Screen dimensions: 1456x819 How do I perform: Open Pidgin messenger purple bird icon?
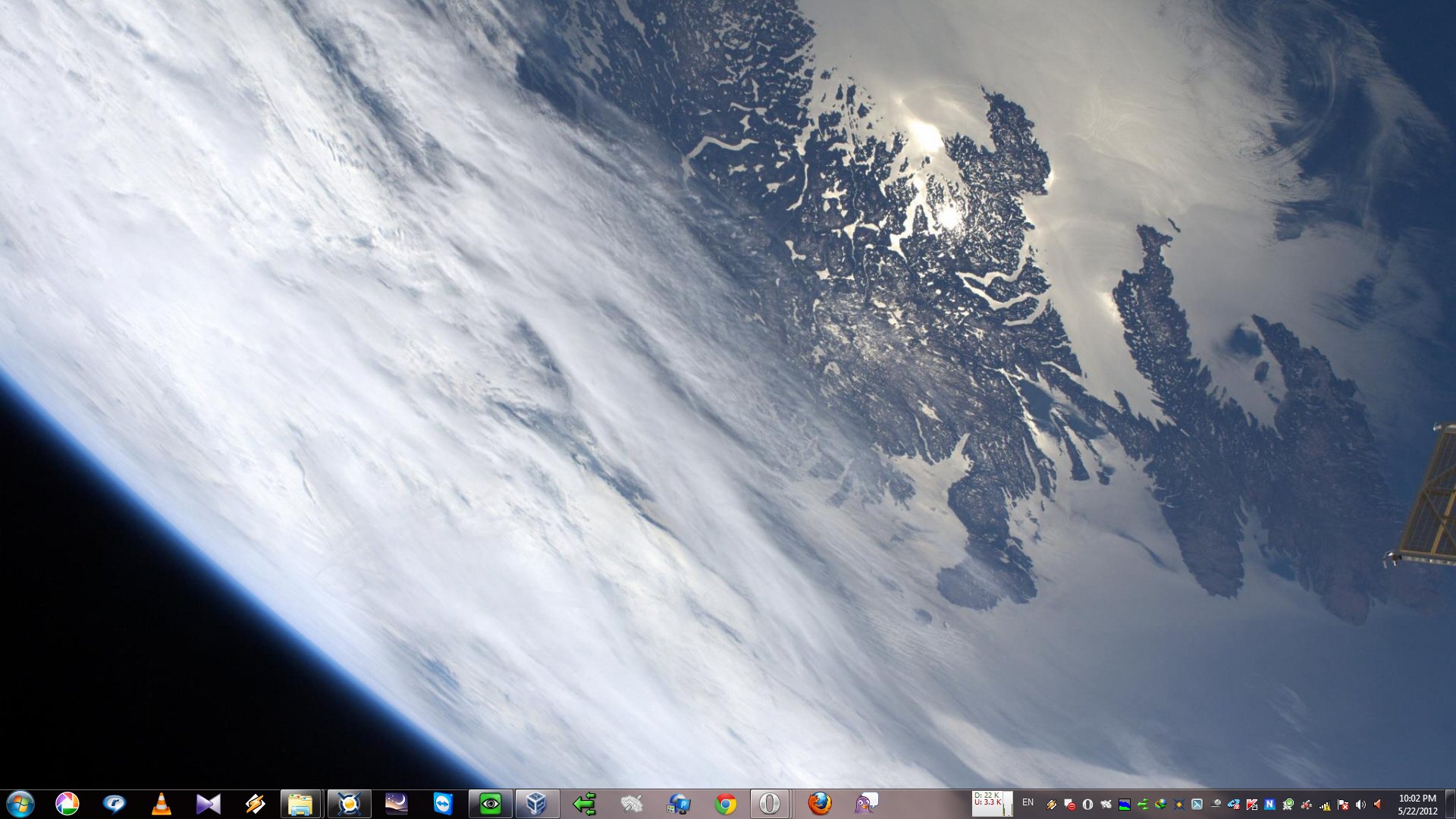[x=865, y=804]
